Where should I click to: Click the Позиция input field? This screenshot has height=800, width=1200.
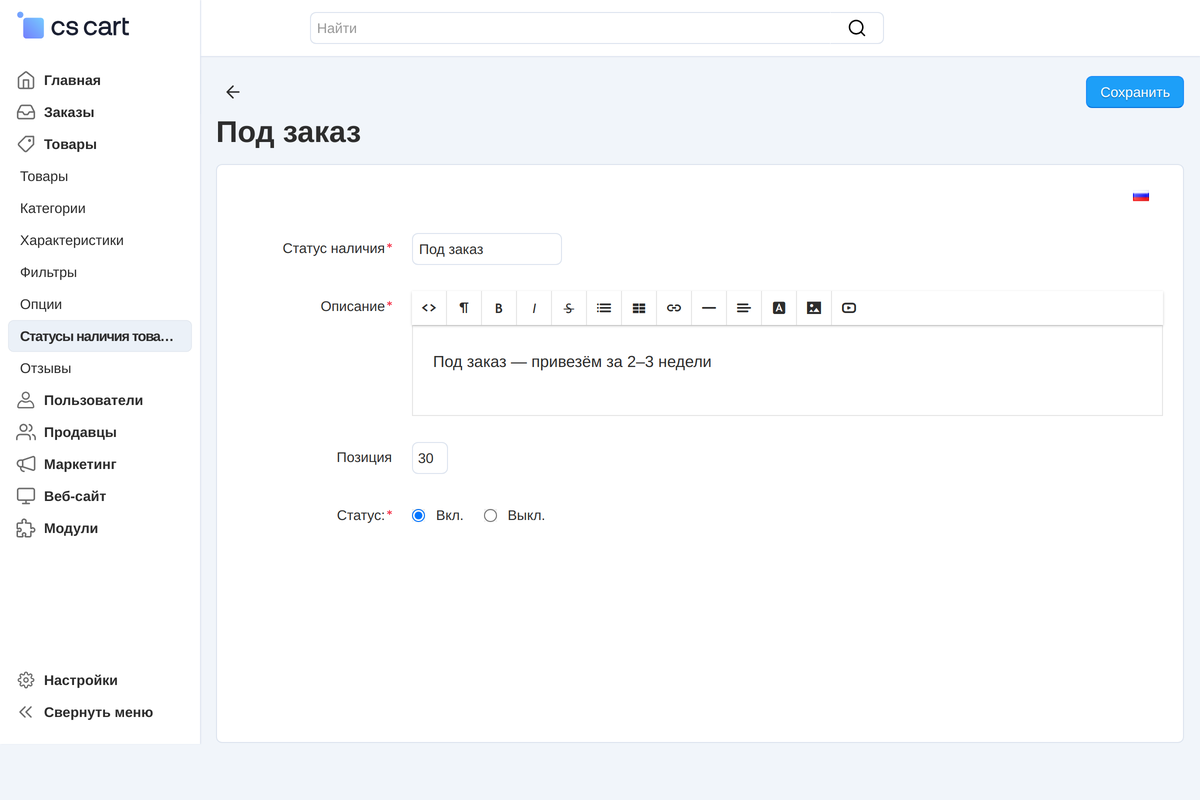tap(430, 458)
